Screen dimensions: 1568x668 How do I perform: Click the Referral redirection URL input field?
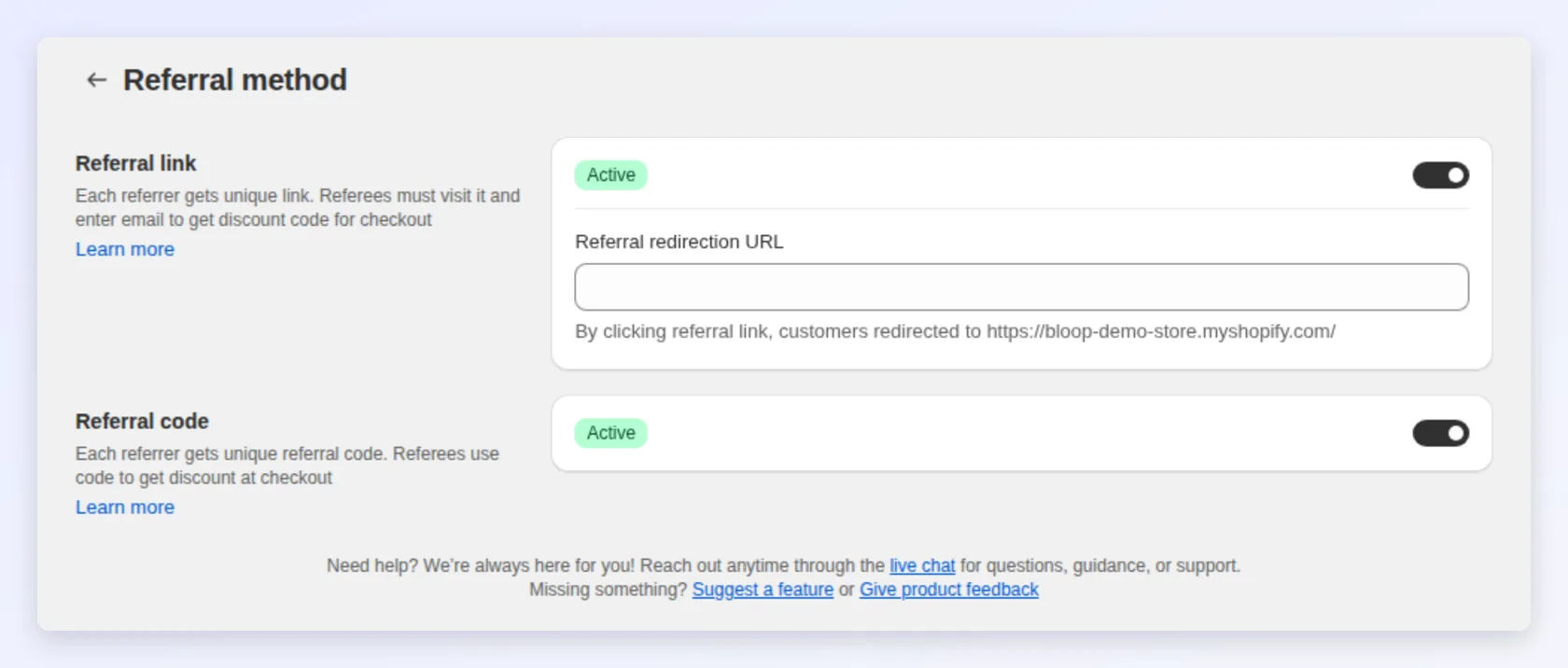pos(1021,287)
